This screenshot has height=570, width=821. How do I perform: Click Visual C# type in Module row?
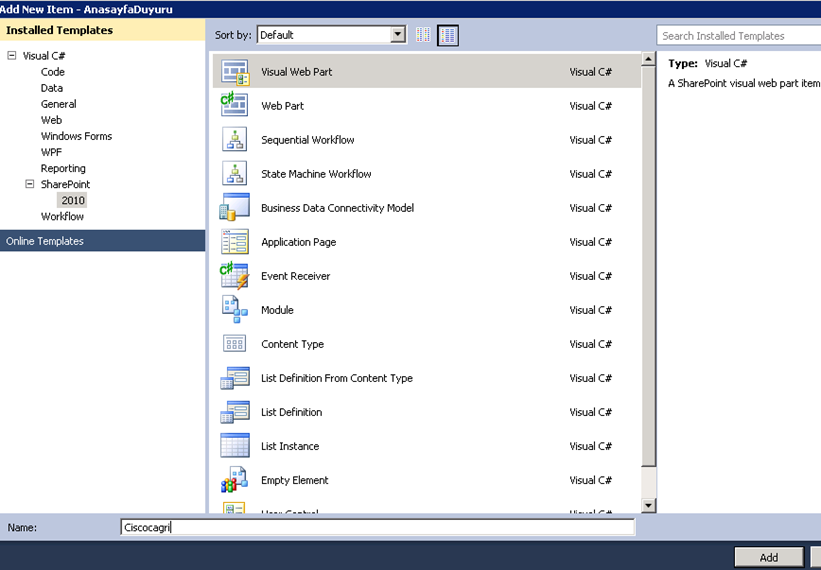[591, 310]
